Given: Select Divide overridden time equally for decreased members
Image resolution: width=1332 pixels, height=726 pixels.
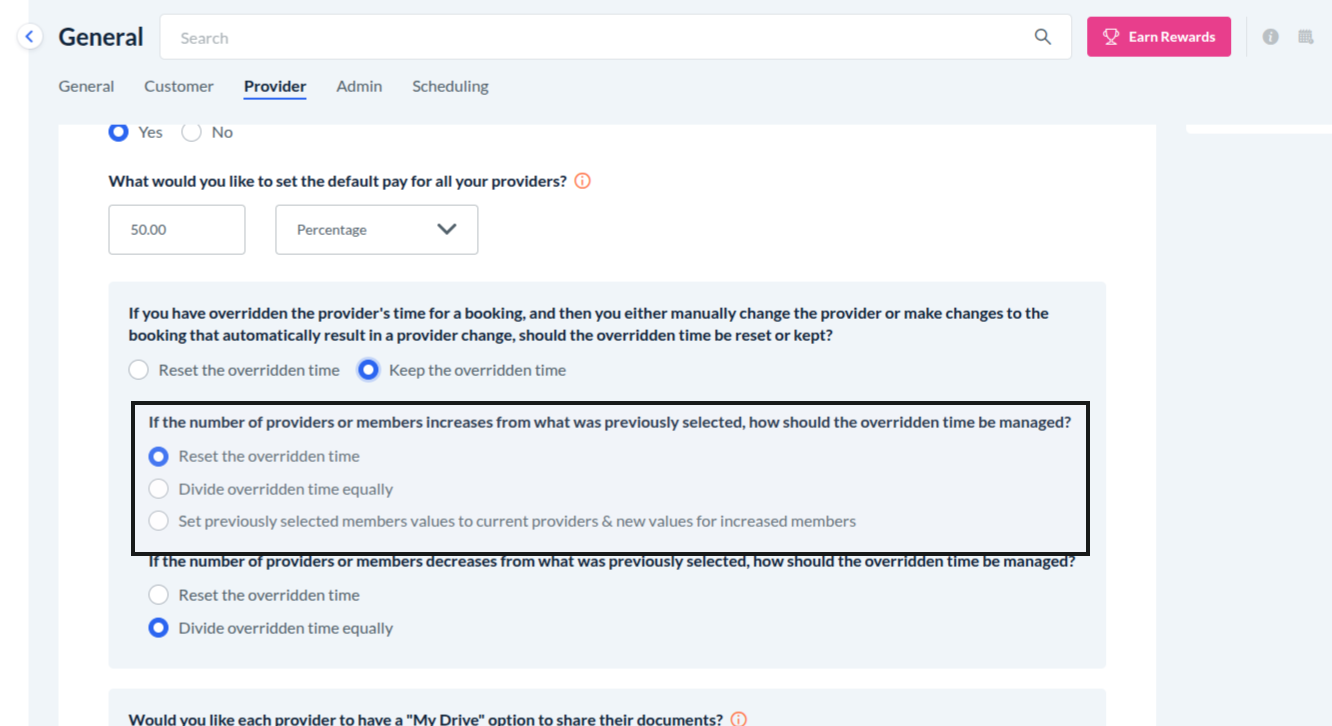Looking at the screenshot, I should coord(158,628).
